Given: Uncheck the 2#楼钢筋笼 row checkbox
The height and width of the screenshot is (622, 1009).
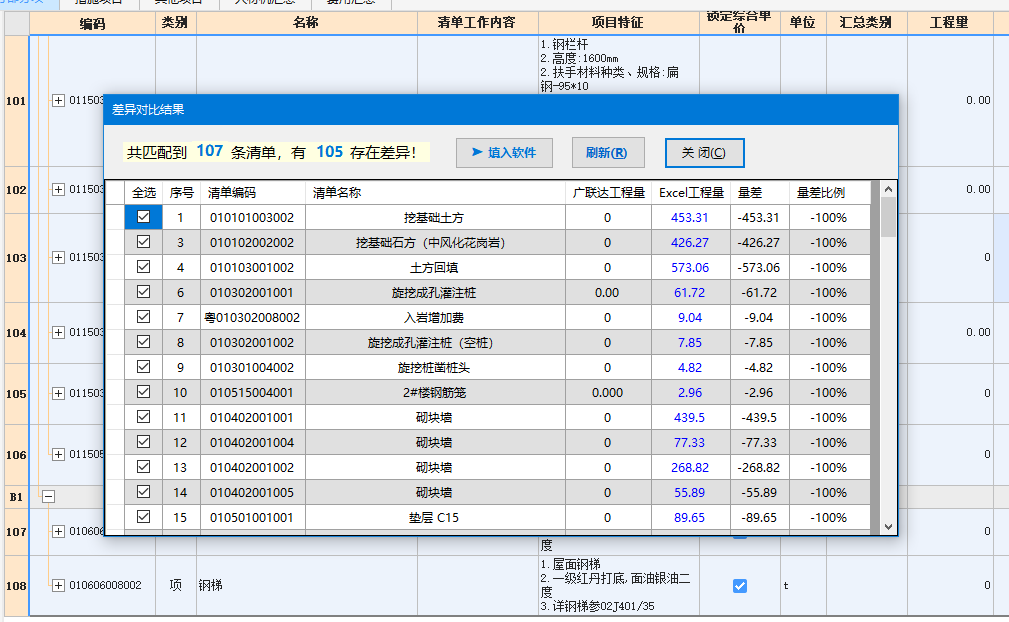Looking at the screenshot, I should click(144, 392).
